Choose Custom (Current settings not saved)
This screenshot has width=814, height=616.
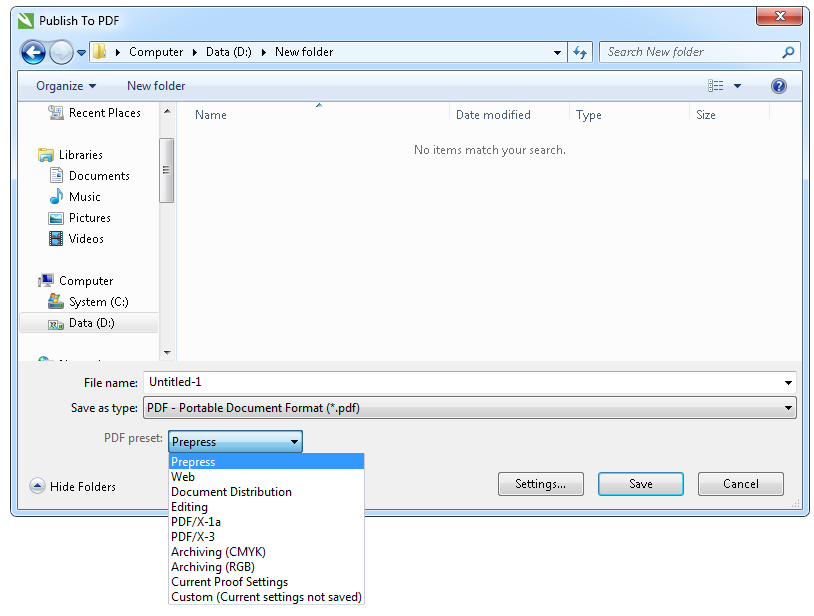(266, 597)
